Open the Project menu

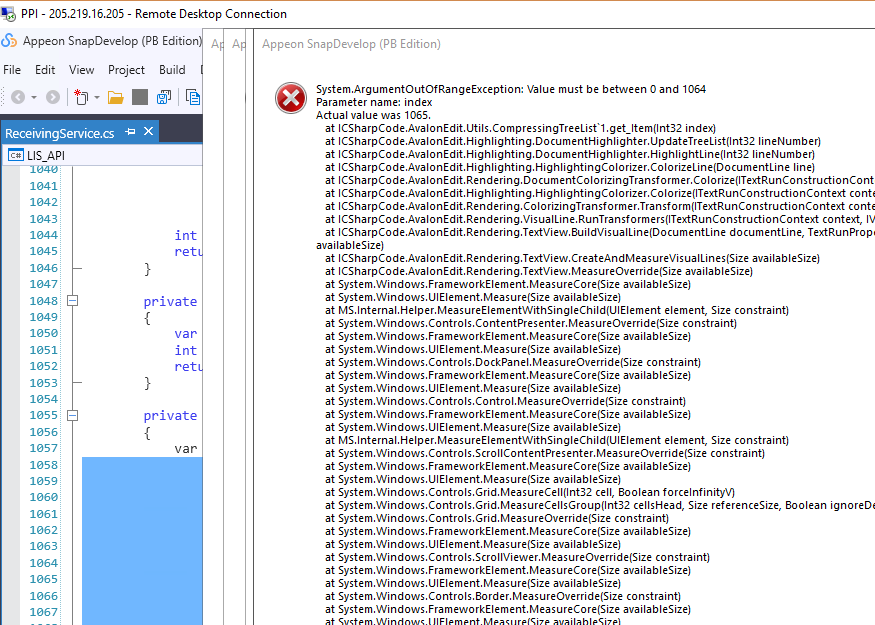127,70
